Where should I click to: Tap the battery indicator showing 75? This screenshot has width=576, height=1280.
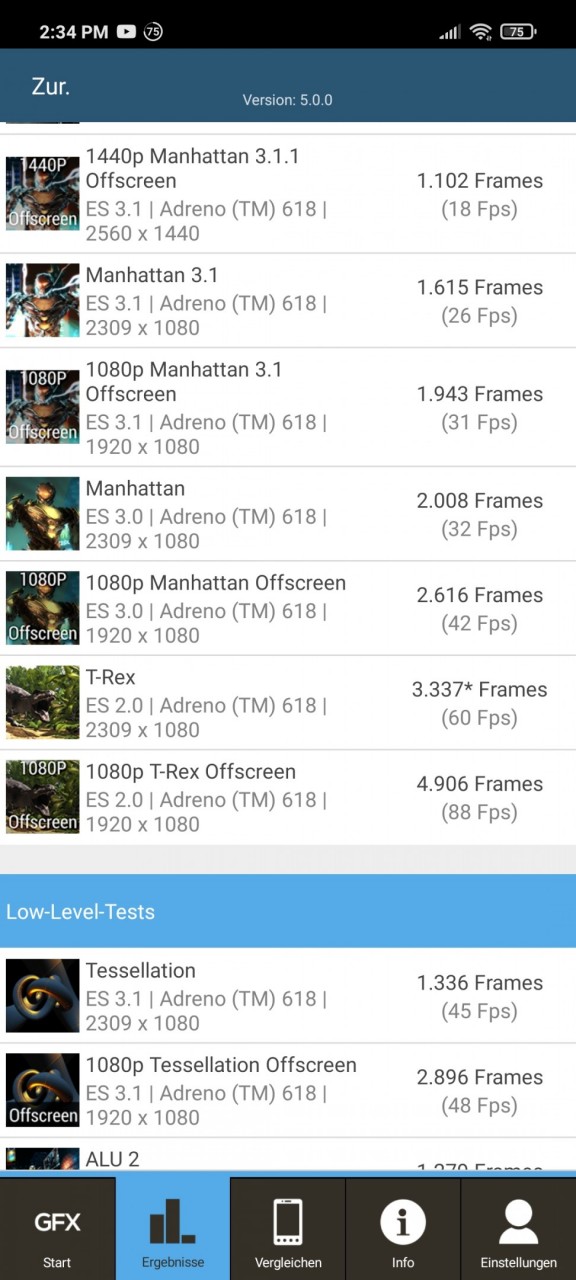[x=517, y=32]
